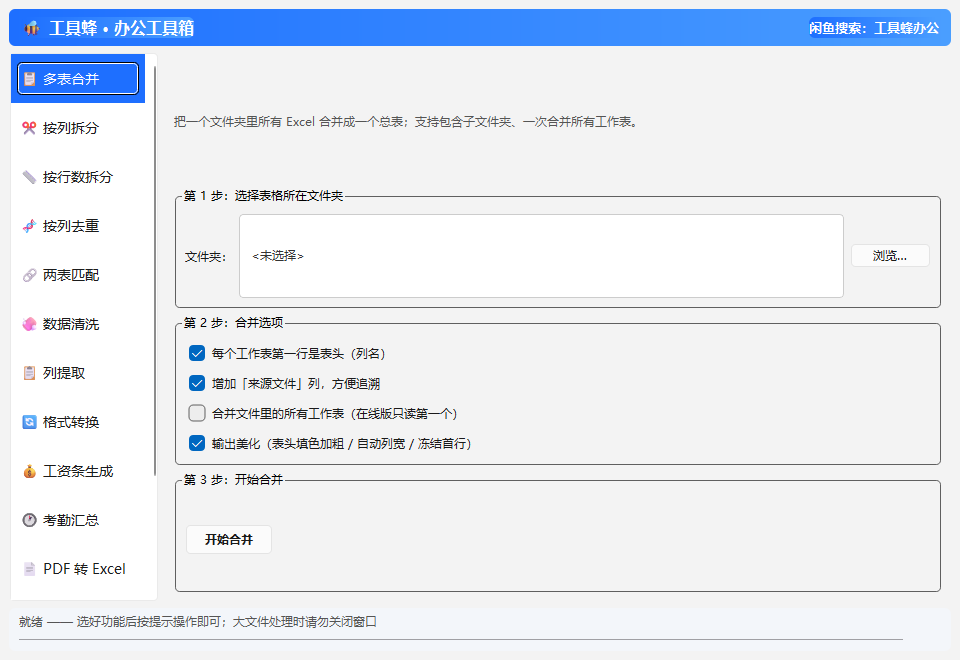Image resolution: width=960 pixels, height=660 pixels.
Task: Click the money bag icon for 工资条生成
Action: click(x=29, y=471)
